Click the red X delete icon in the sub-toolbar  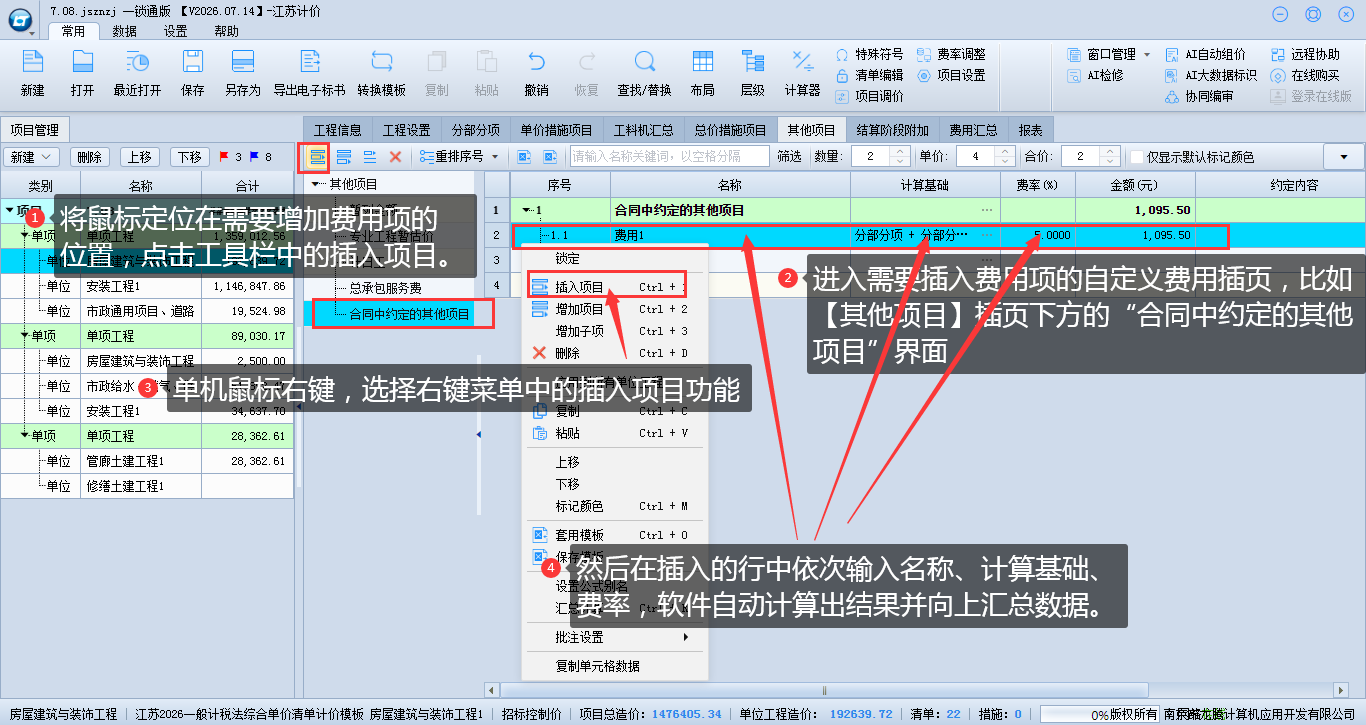coord(395,157)
